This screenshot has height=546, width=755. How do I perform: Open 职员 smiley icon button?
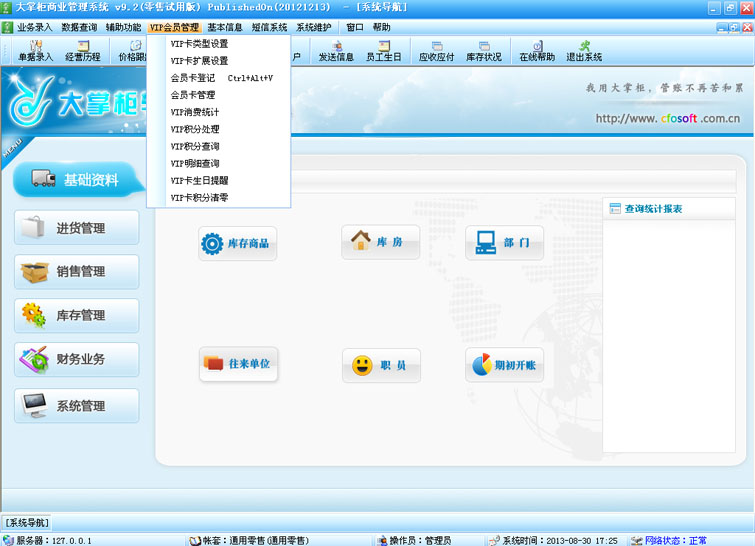point(381,365)
